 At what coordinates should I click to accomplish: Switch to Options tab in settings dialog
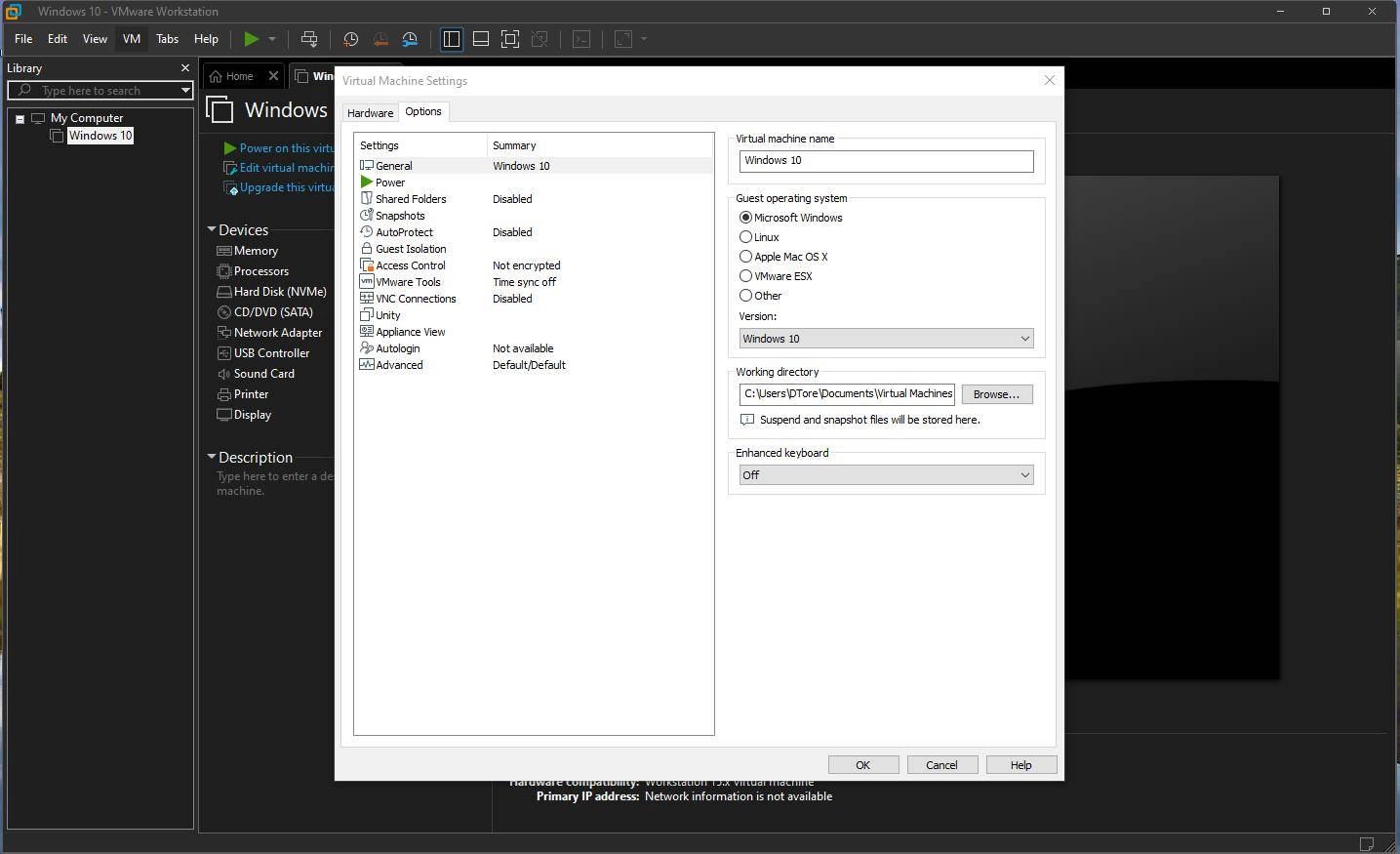click(423, 111)
